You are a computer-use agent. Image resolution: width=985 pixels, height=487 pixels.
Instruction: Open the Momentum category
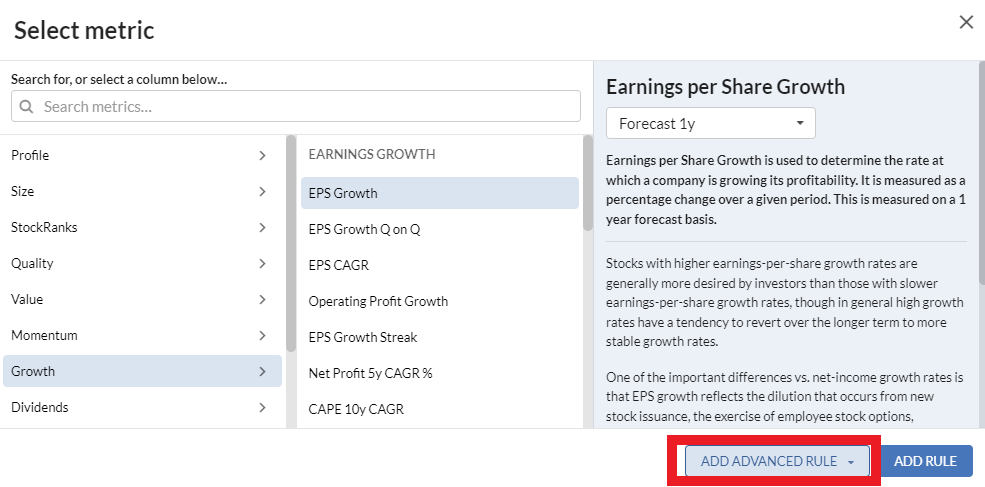tap(142, 335)
